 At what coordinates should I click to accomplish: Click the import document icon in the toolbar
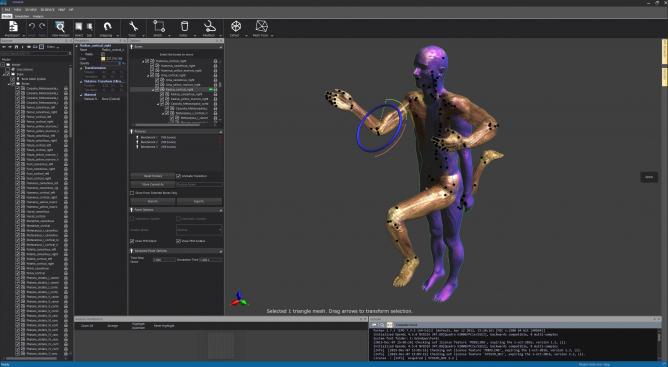pyautogui.click(x=13, y=26)
